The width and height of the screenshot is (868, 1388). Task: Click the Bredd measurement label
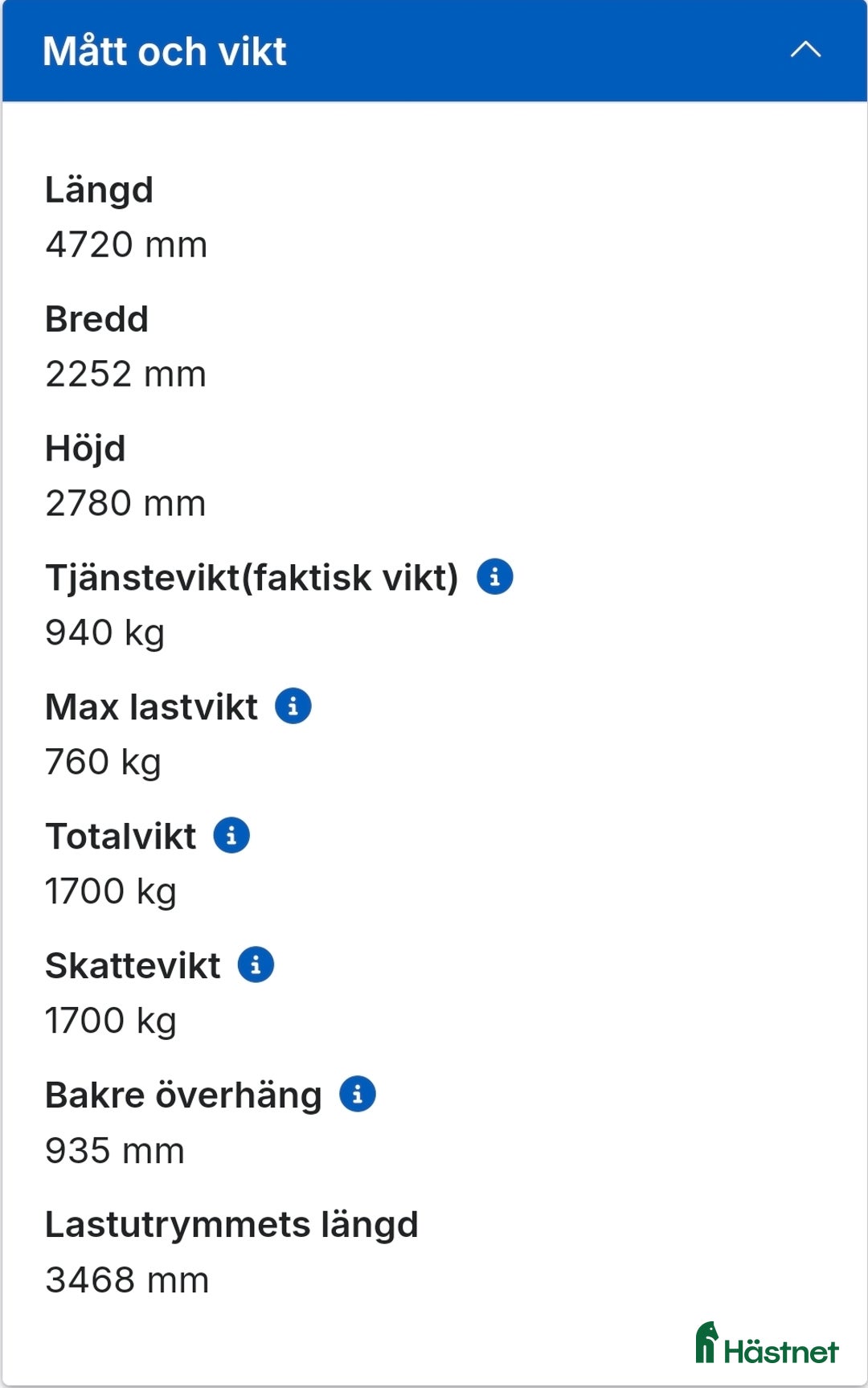pos(96,318)
